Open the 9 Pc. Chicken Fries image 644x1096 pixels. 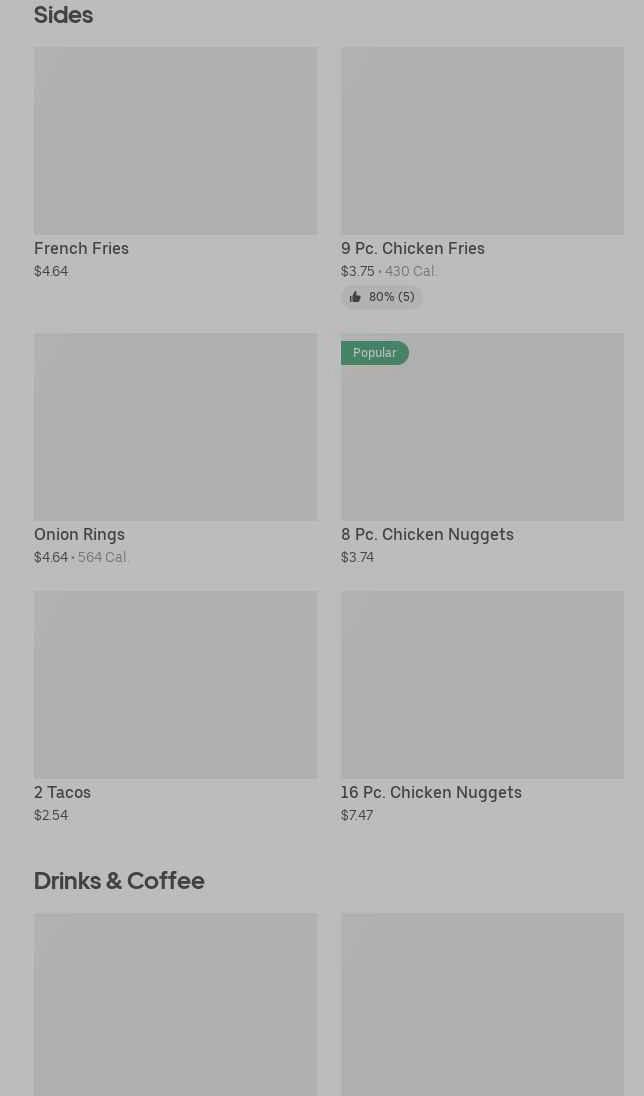click(482, 140)
